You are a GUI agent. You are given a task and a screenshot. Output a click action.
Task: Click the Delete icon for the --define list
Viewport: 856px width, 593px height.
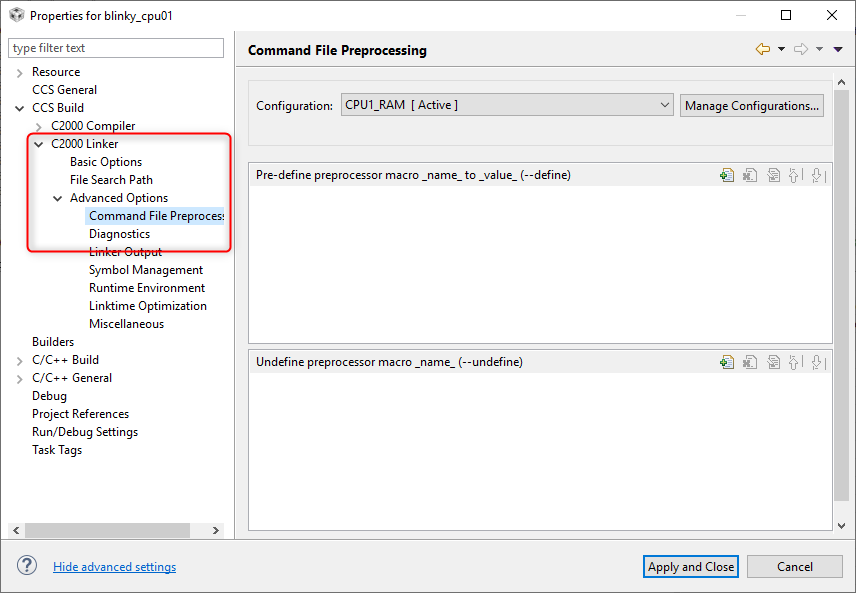[749, 175]
